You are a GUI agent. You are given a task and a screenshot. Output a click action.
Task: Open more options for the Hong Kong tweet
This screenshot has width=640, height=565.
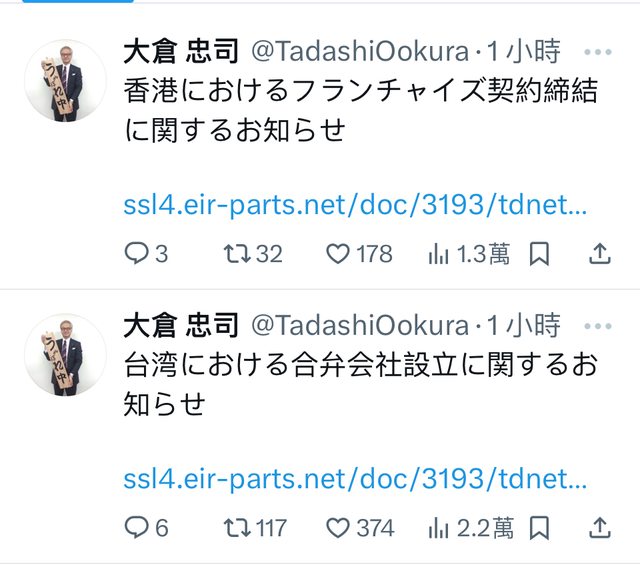598,51
